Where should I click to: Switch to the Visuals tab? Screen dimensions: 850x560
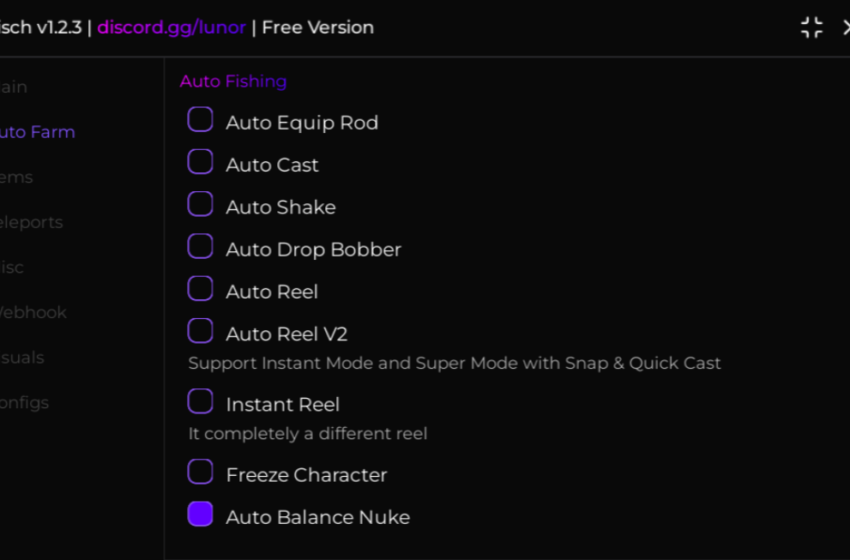click(x=22, y=357)
